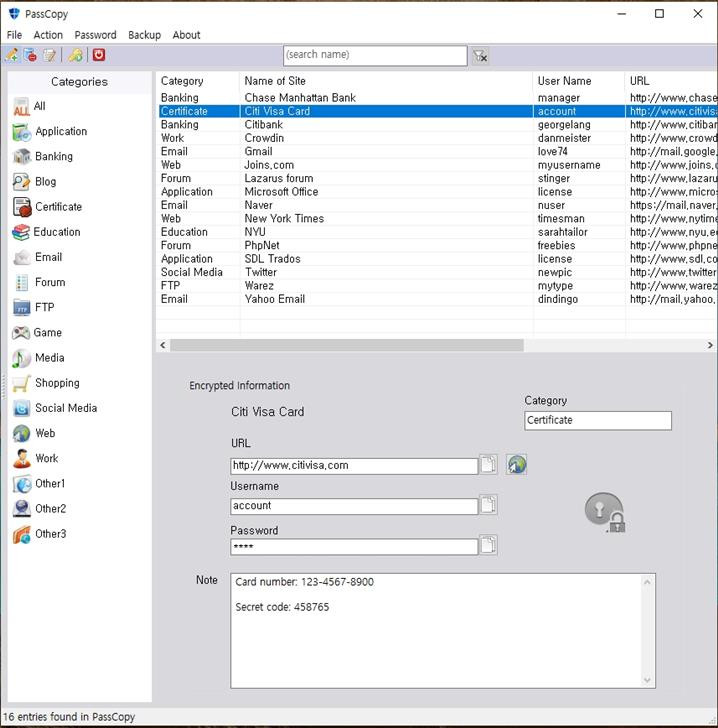Image resolution: width=718 pixels, height=728 pixels.
Task: Click the search name field
Action: [x=375, y=56]
